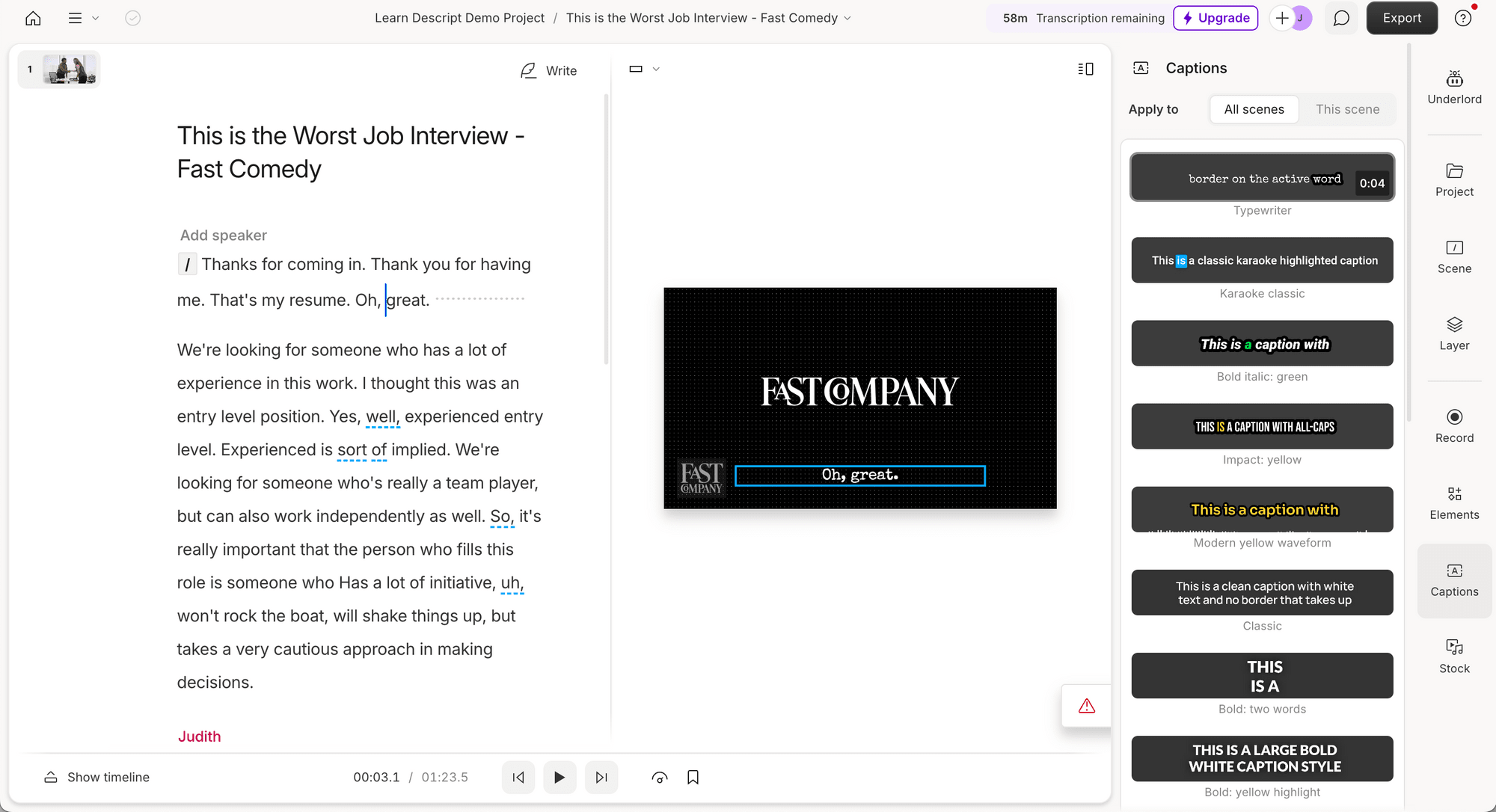Click the dotted gap marker after 'great.'
This screenshot has width=1496, height=812.
click(x=480, y=299)
